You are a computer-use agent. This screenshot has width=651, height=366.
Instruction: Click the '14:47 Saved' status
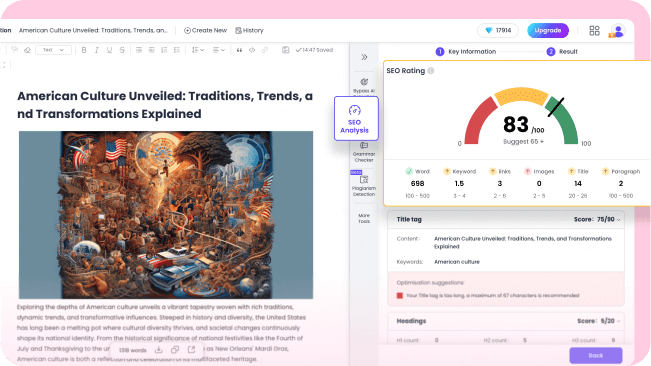point(314,50)
